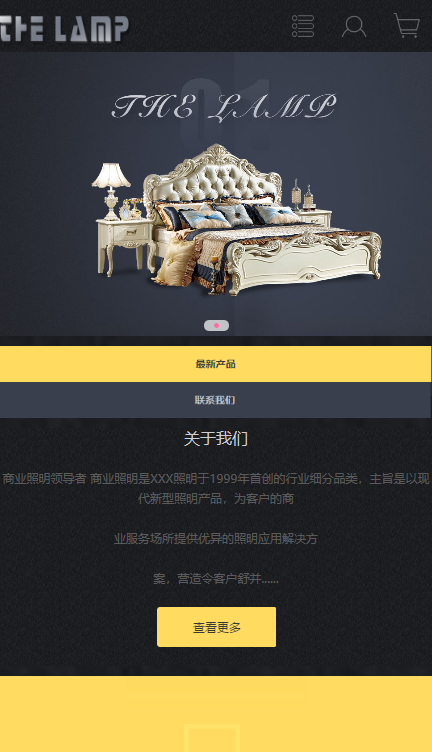Switch to the 联系我们 tab
The image size is (432, 752).
(x=216, y=400)
